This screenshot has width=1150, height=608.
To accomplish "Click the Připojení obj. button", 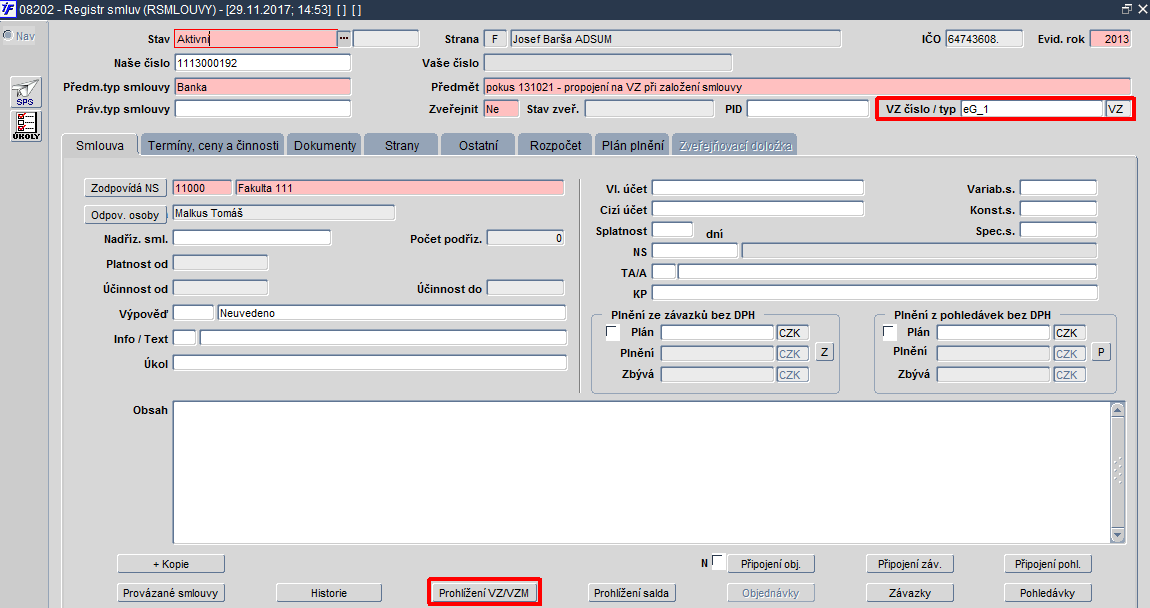I will pyautogui.click(x=771, y=564).
